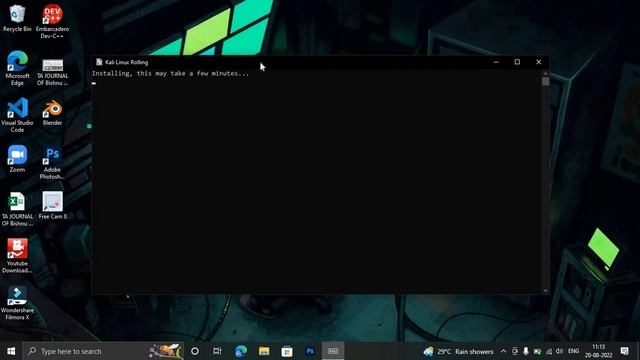Open Microsoft Edge from the taskbar
The height and width of the screenshot is (360, 640).
(241, 351)
